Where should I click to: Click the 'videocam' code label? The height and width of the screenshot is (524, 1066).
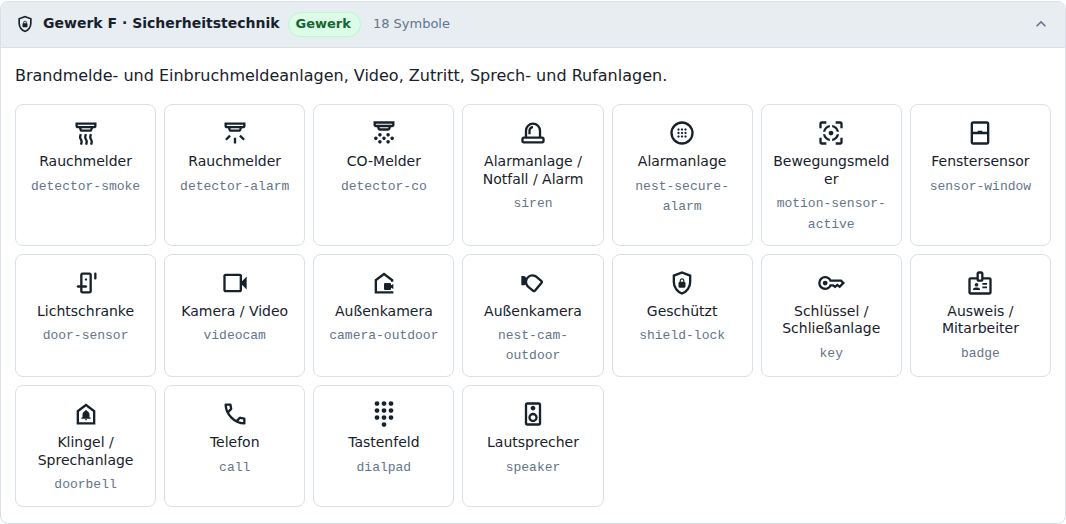tap(235, 335)
